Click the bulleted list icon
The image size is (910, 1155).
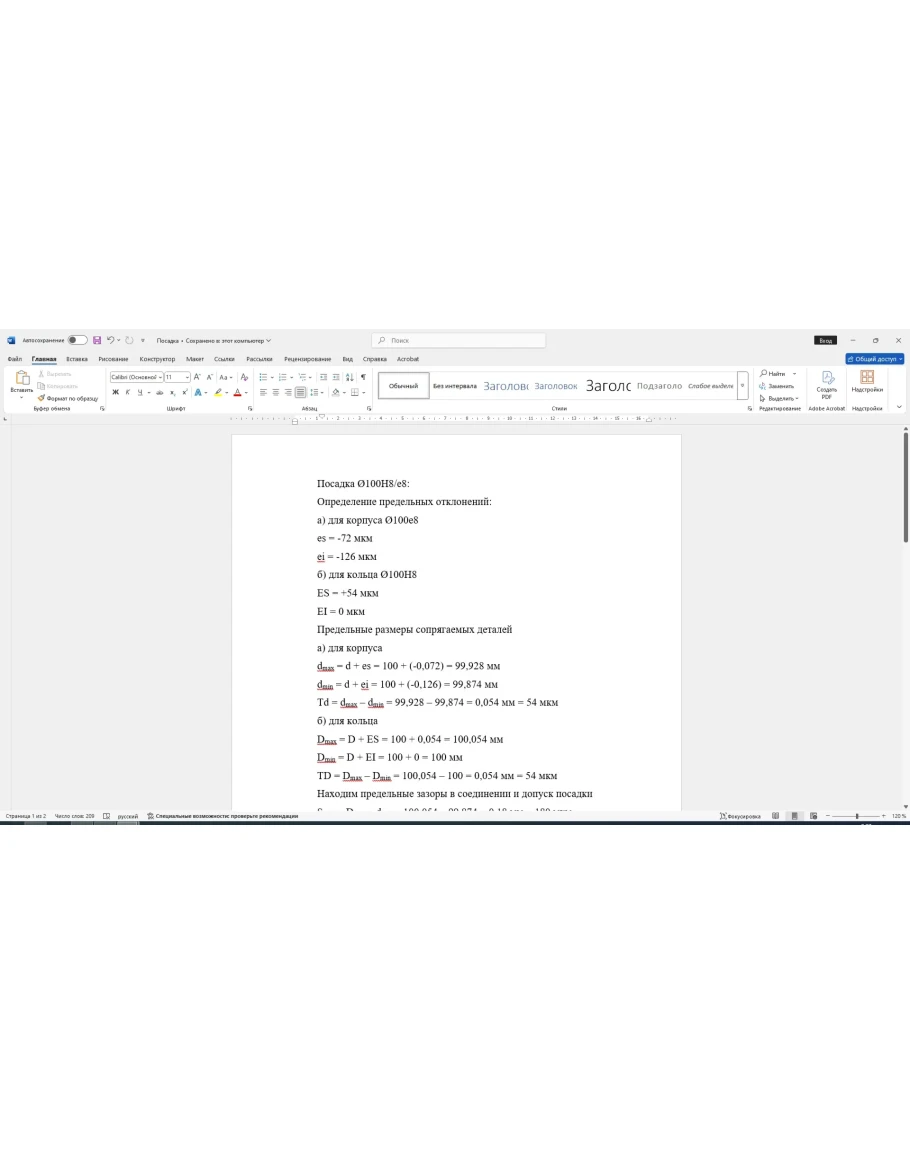pos(263,377)
